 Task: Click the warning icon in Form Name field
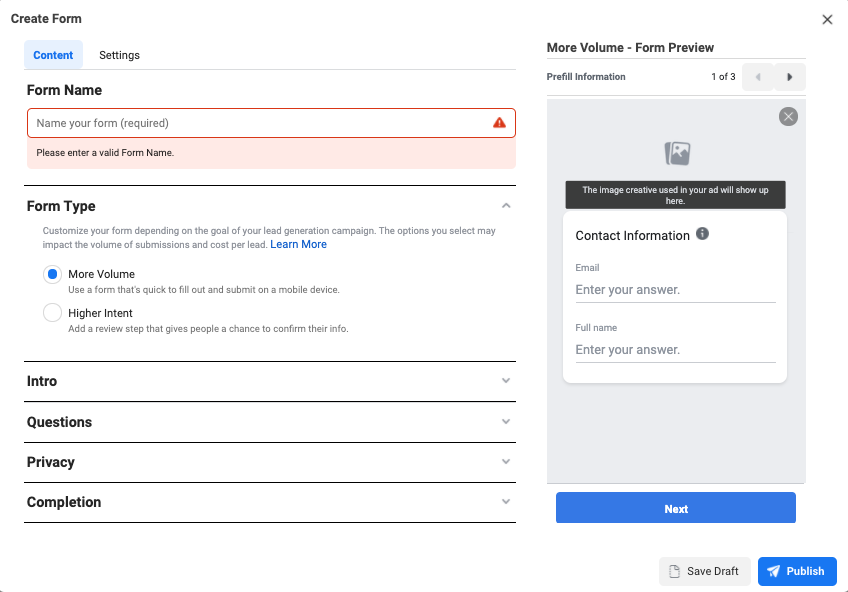click(499, 123)
